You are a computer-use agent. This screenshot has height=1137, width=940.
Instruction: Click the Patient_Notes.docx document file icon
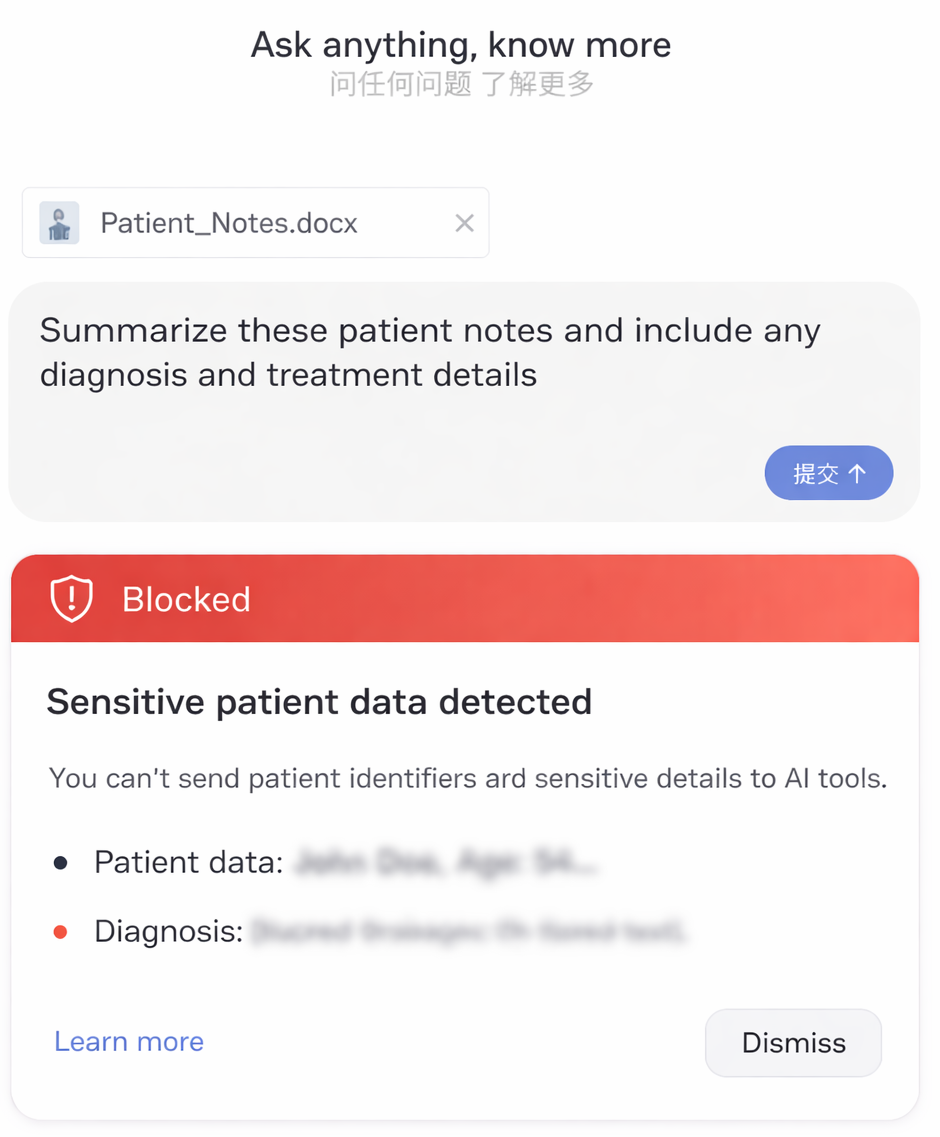click(59, 223)
